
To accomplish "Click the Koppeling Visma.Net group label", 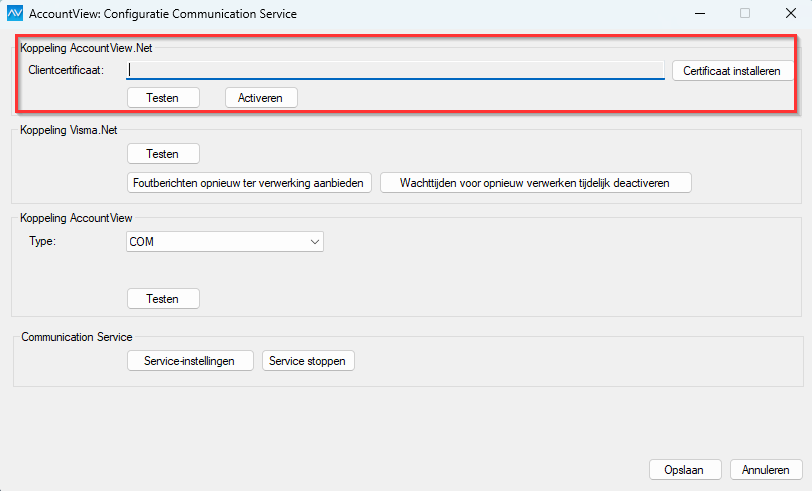I will click(69, 130).
